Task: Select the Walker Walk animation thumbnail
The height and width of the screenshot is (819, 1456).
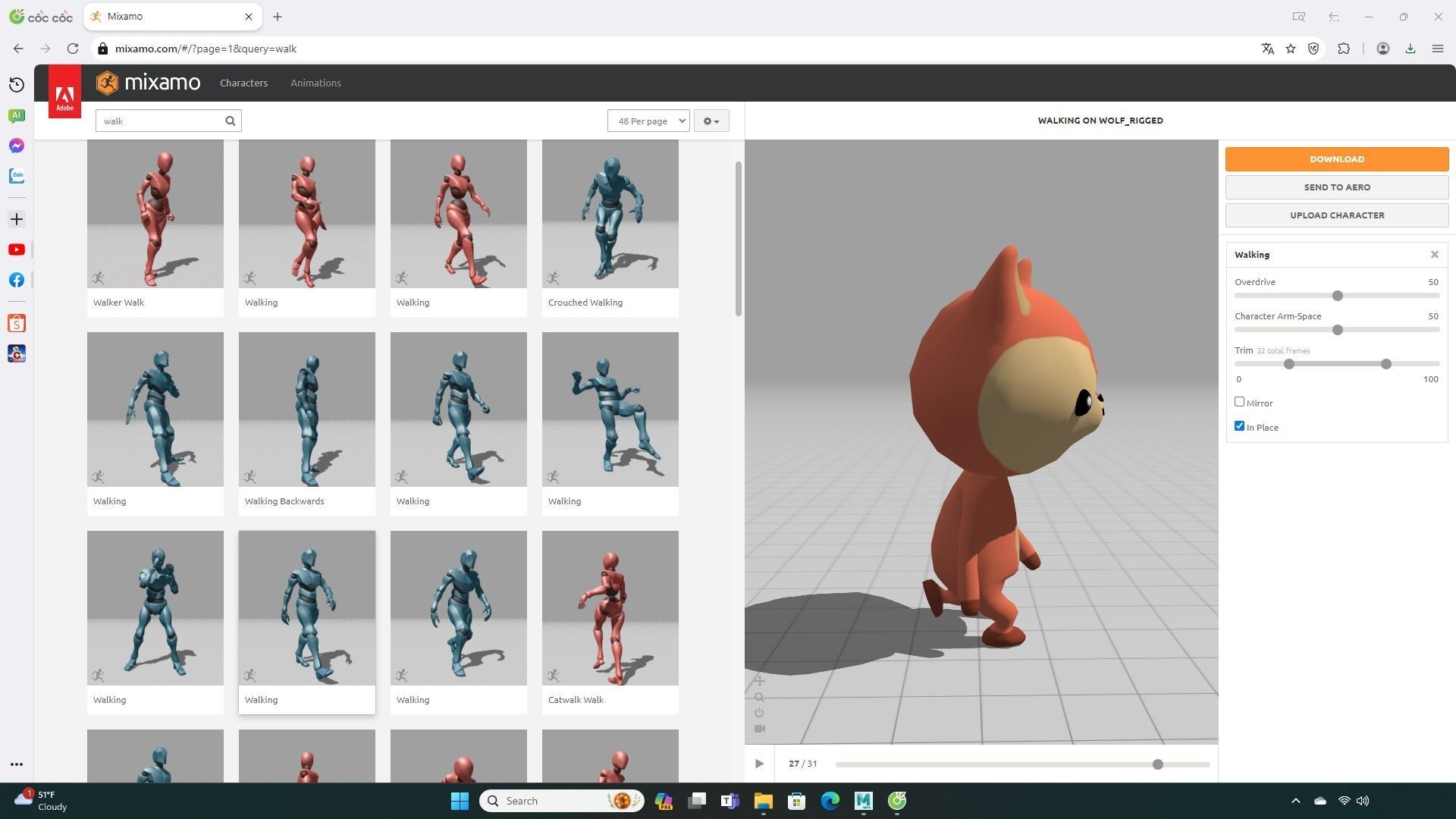Action: 155,214
